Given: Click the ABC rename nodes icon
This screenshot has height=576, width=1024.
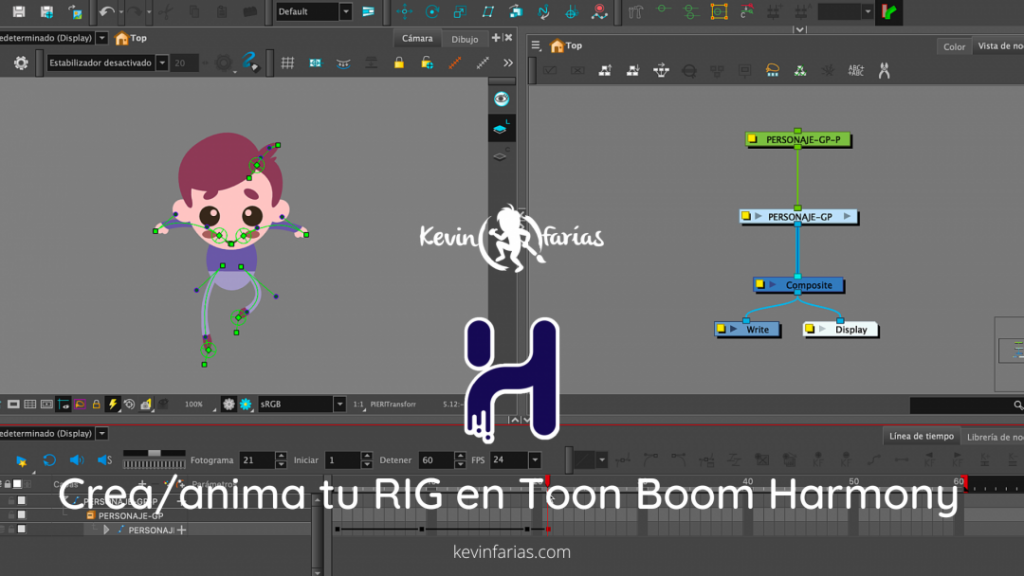Looking at the screenshot, I should click(856, 71).
